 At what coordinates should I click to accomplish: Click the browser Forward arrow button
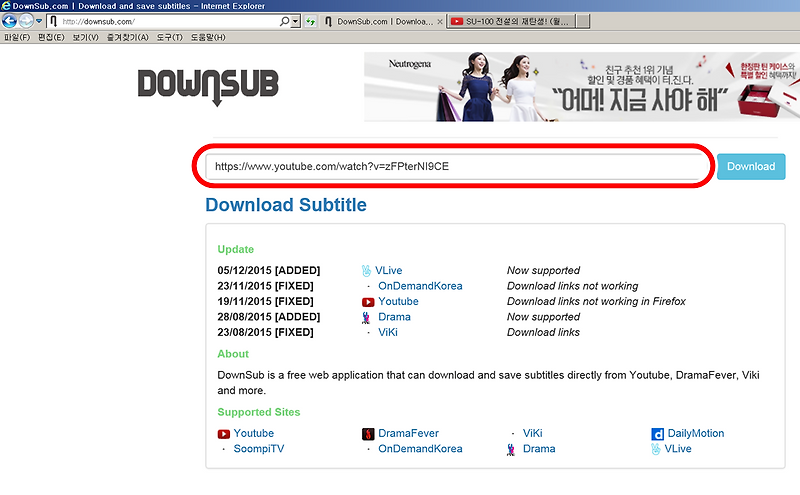click(x=26, y=21)
